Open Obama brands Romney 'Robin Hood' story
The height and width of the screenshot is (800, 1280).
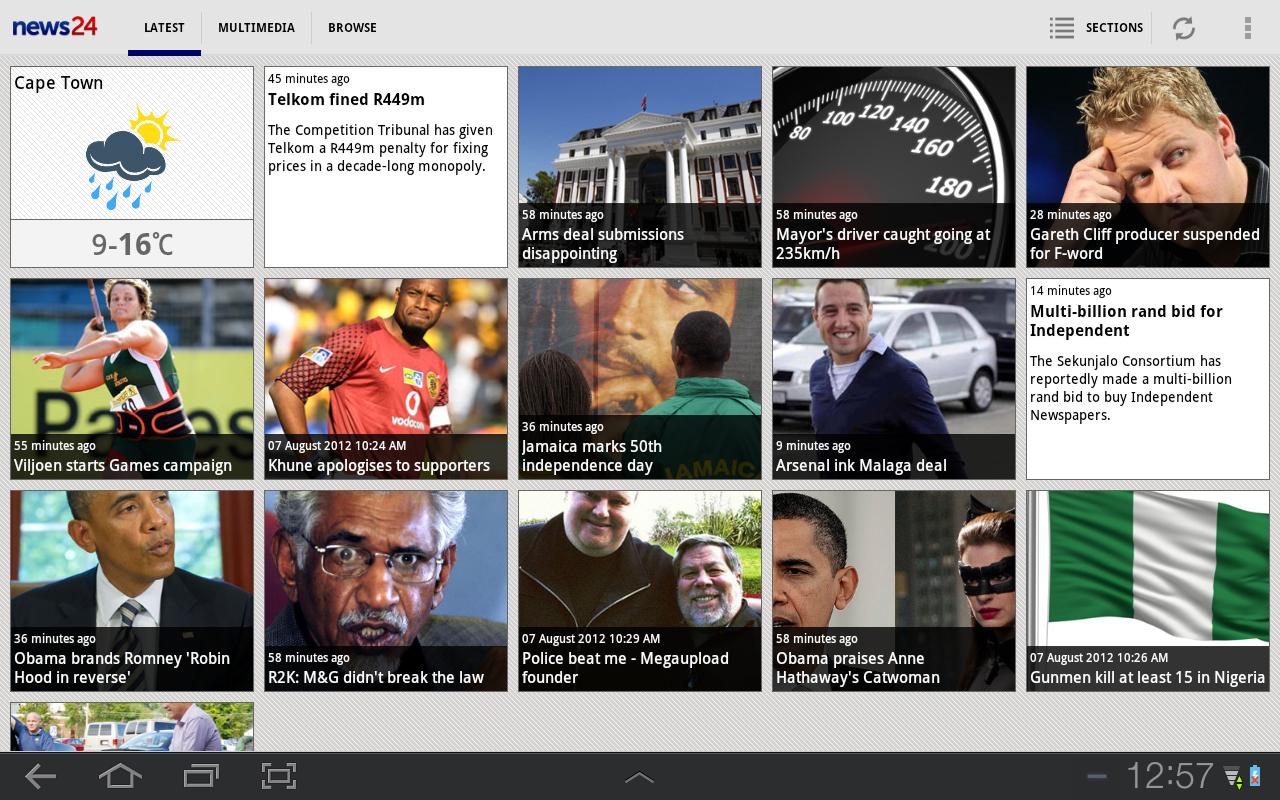pos(132,591)
